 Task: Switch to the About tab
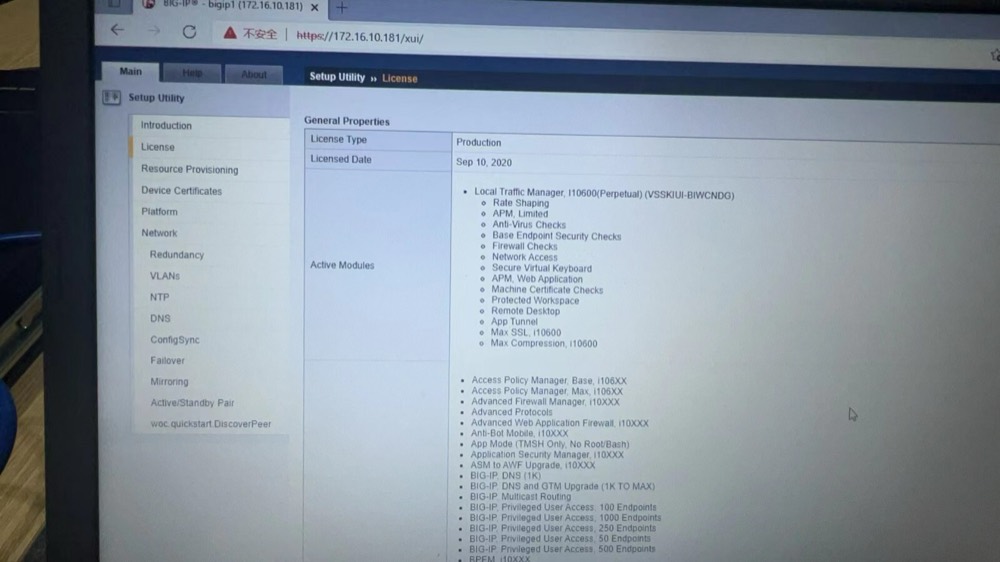(254, 74)
